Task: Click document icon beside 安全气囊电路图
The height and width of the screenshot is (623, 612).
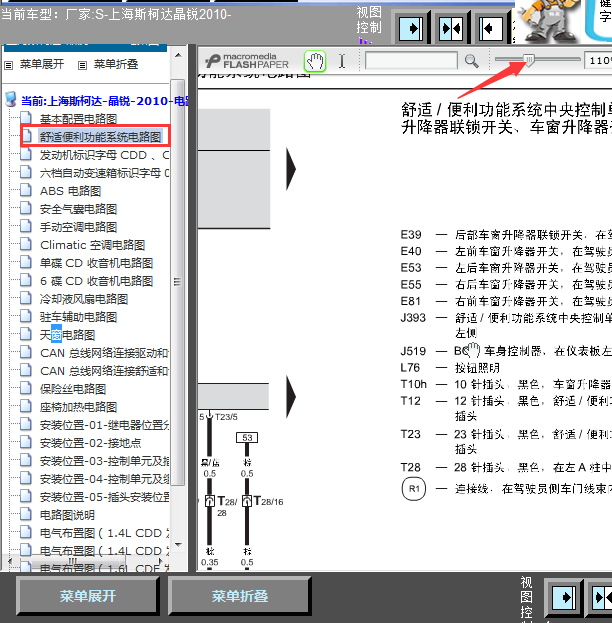Action: [26, 208]
